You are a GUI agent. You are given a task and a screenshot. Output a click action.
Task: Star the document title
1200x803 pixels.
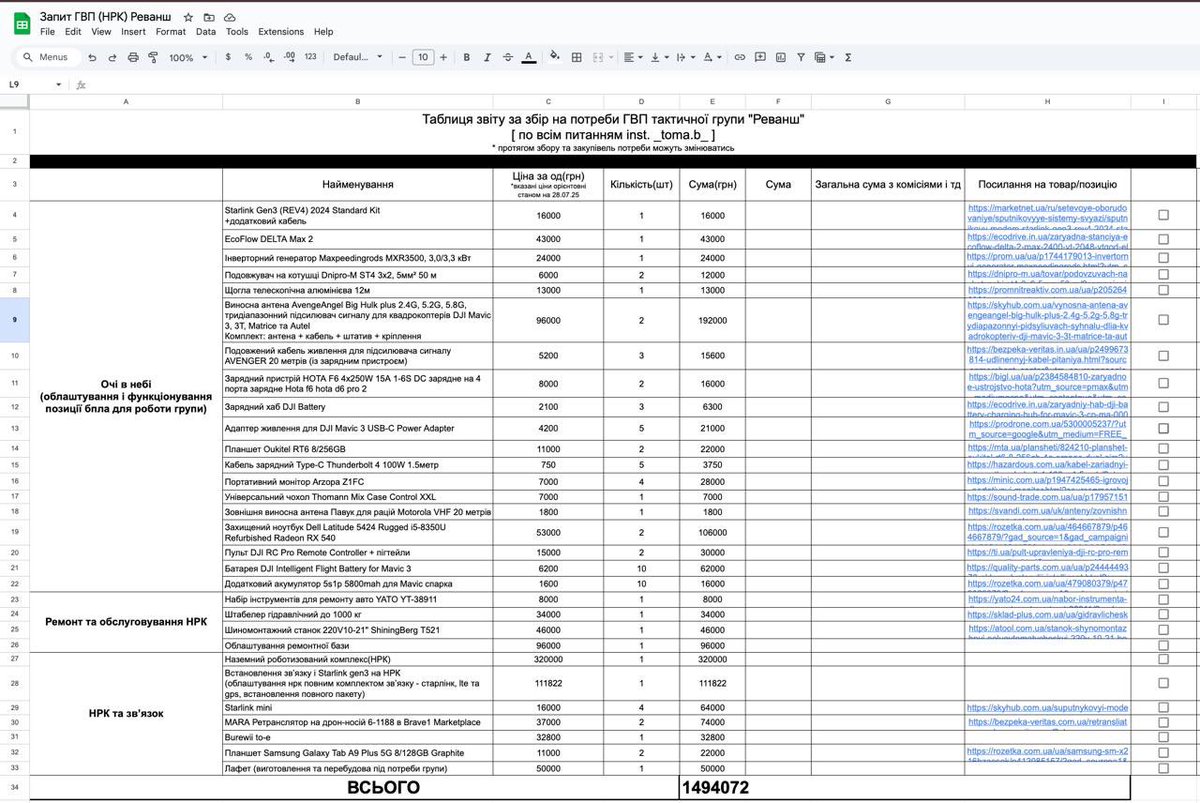pos(188,18)
